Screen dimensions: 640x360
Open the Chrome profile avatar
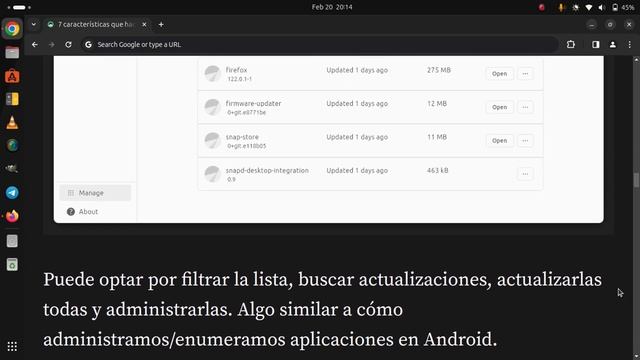(613, 44)
